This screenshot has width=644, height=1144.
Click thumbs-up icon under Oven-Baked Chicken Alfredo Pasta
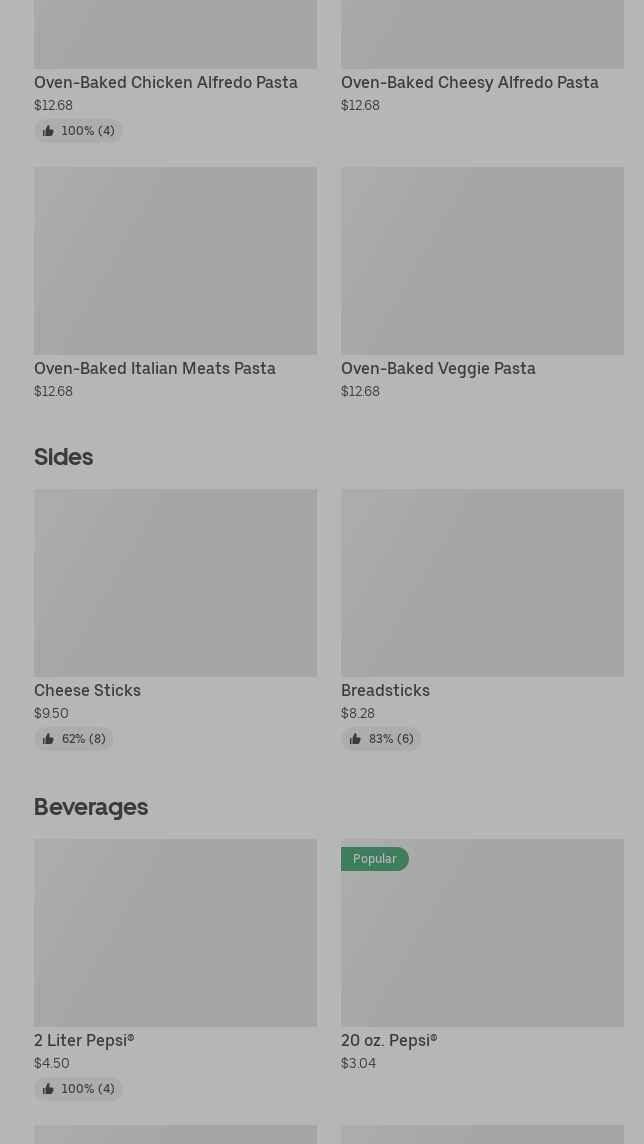click(48, 131)
